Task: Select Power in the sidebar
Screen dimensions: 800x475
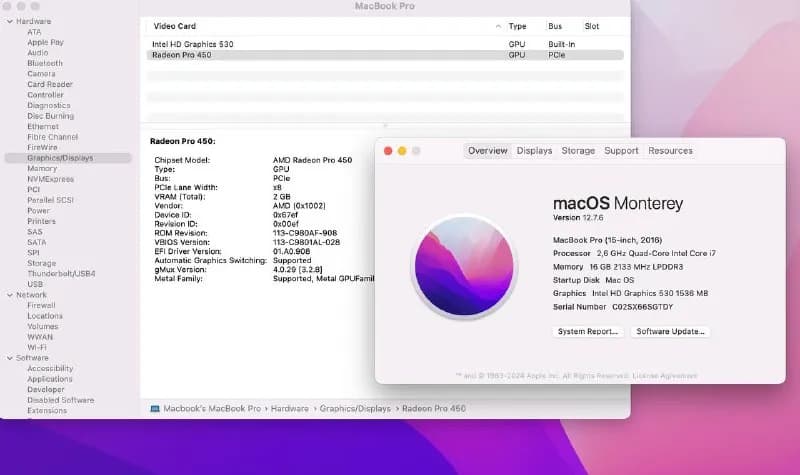Action: tap(38, 211)
